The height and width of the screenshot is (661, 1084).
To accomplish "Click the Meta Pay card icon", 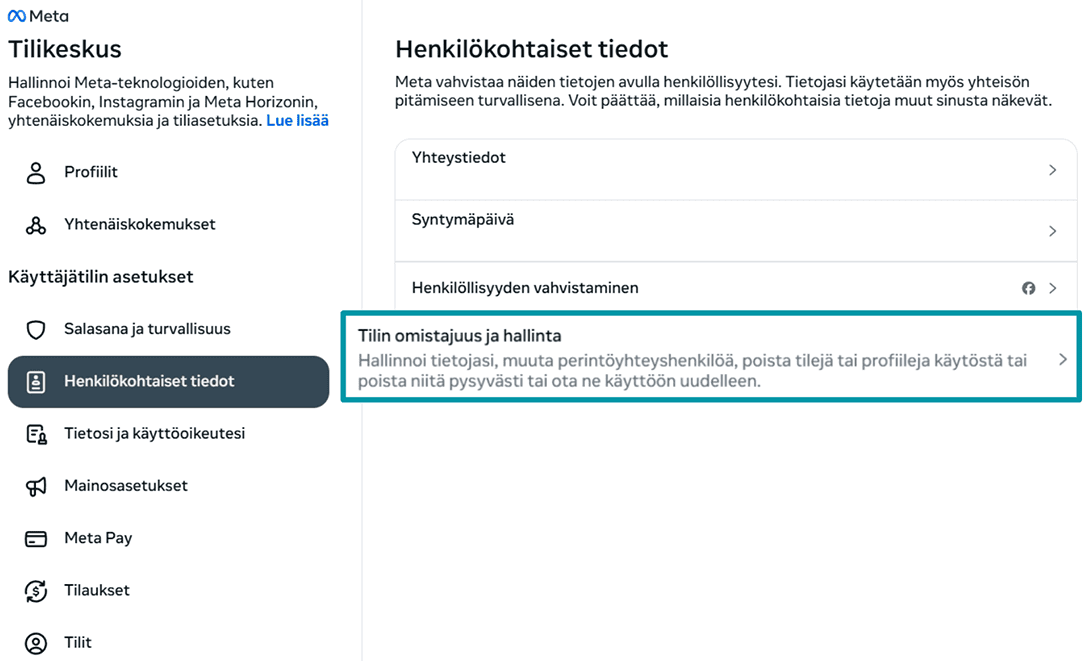I will (x=36, y=539).
